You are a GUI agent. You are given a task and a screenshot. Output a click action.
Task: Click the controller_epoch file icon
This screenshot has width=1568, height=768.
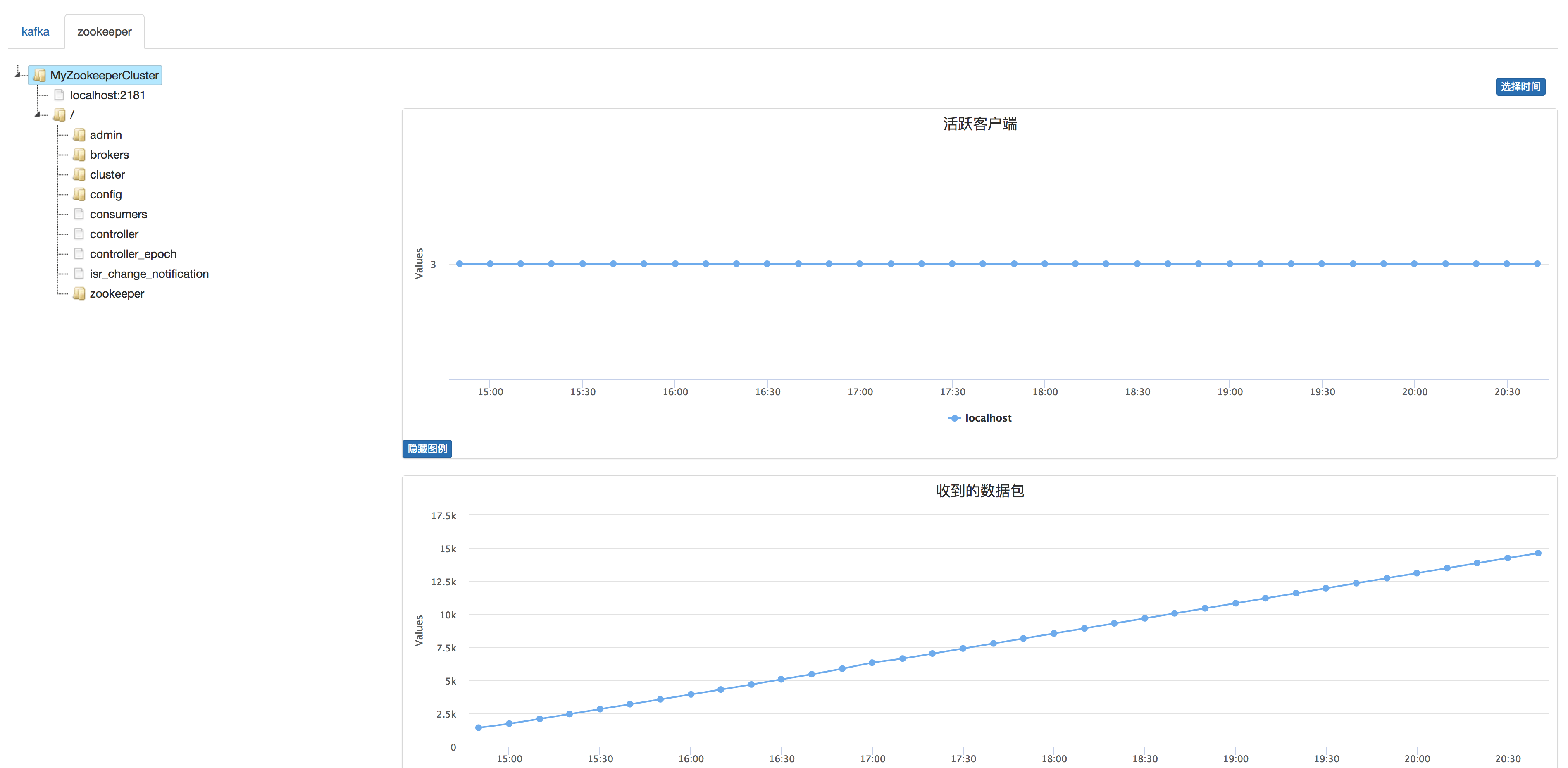tap(79, 254)
